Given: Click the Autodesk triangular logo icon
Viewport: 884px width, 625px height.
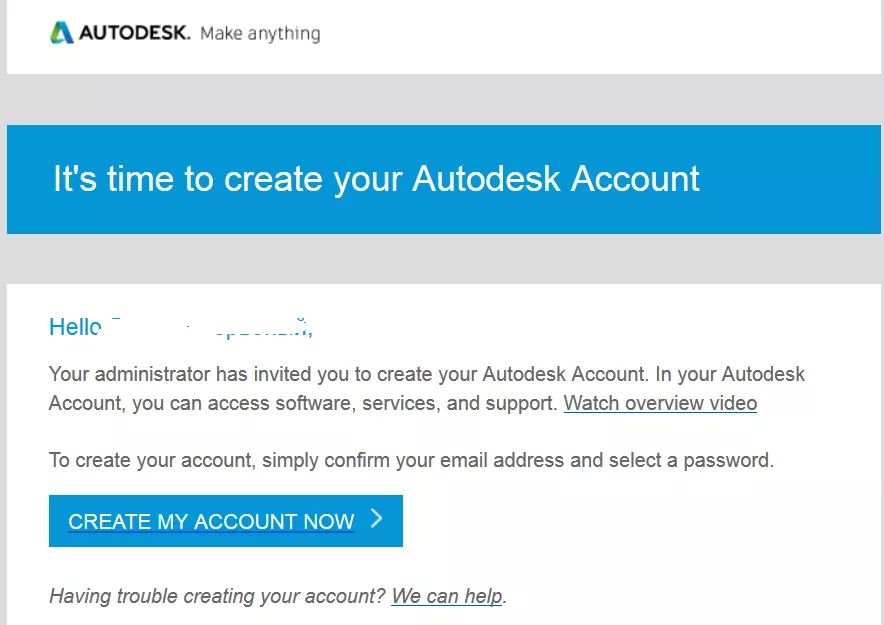Looking at the screenshot, I should tap(61, 33).
